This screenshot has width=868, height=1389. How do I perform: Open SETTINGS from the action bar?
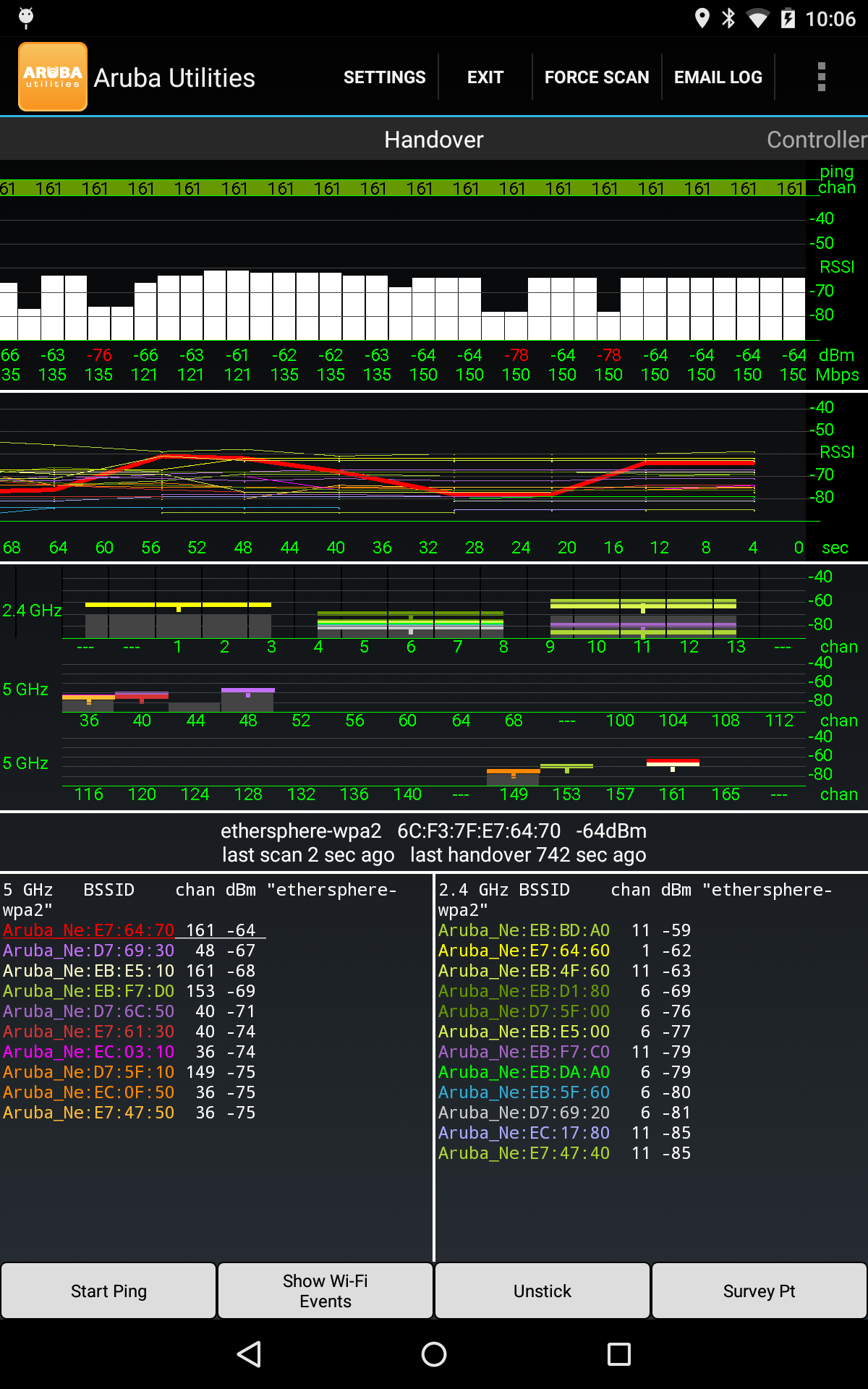pyautogui.click(x=384, y=77)
